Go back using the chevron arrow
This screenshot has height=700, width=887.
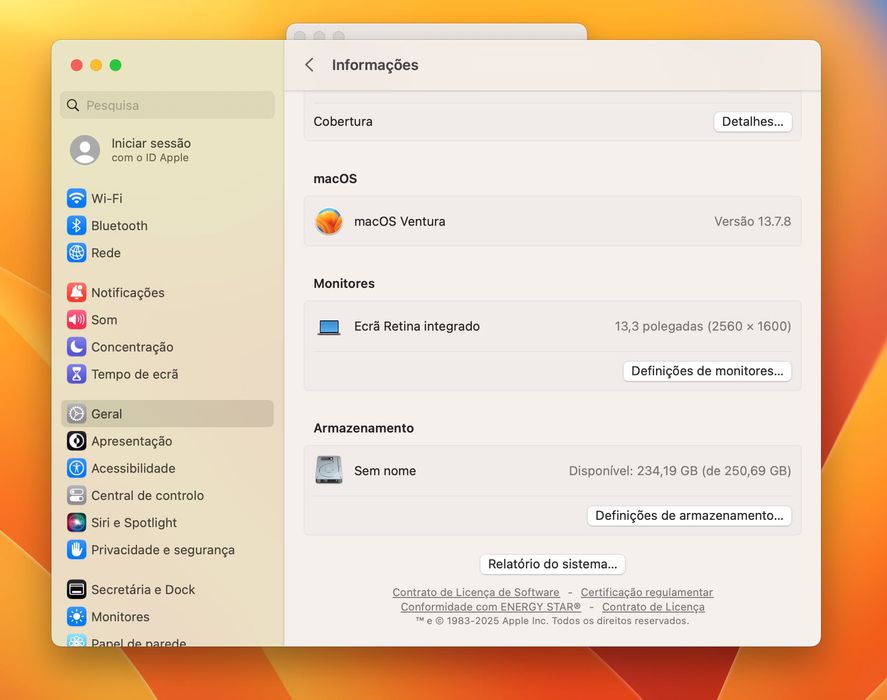(309, 65)
